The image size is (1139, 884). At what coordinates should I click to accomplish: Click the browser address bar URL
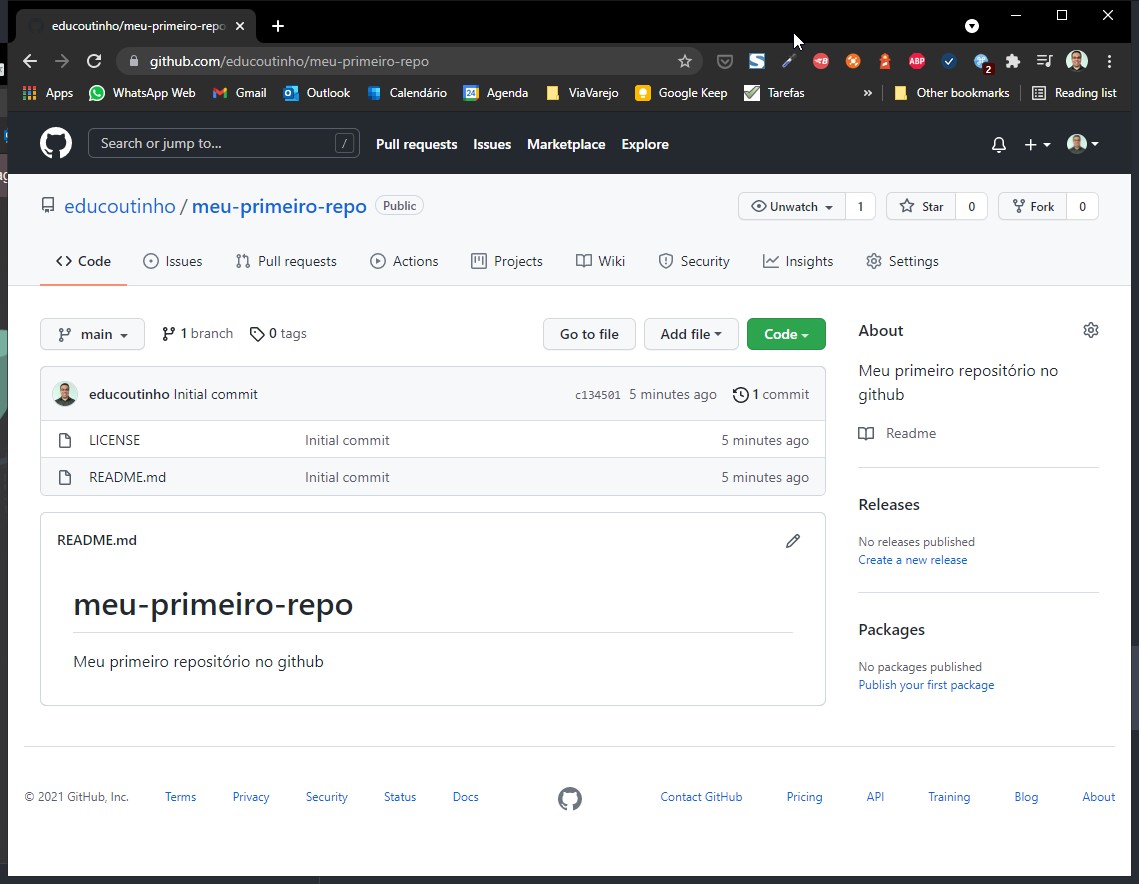[x=289, y=62]
